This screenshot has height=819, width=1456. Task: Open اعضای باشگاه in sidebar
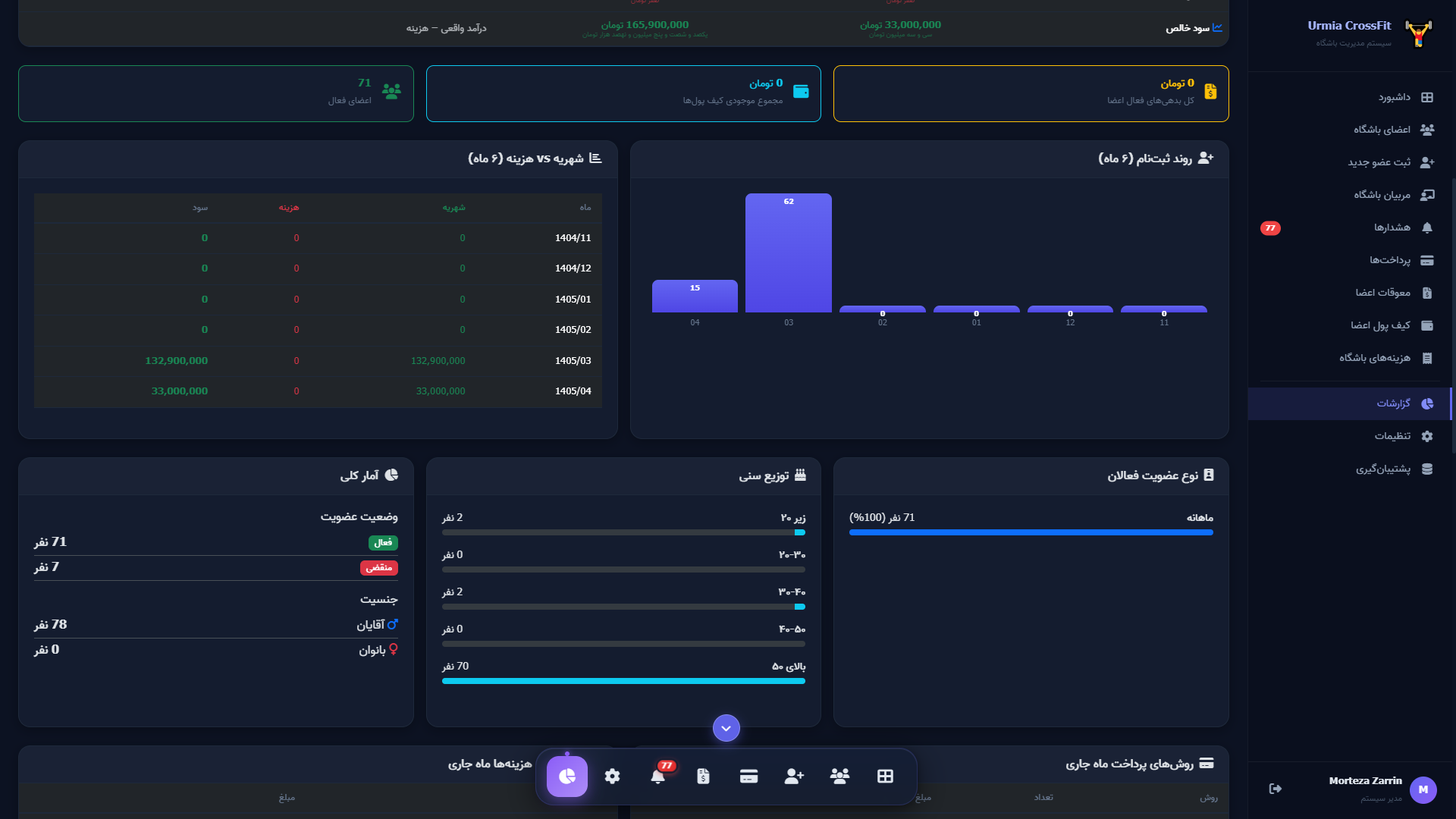click(1350, 130)
